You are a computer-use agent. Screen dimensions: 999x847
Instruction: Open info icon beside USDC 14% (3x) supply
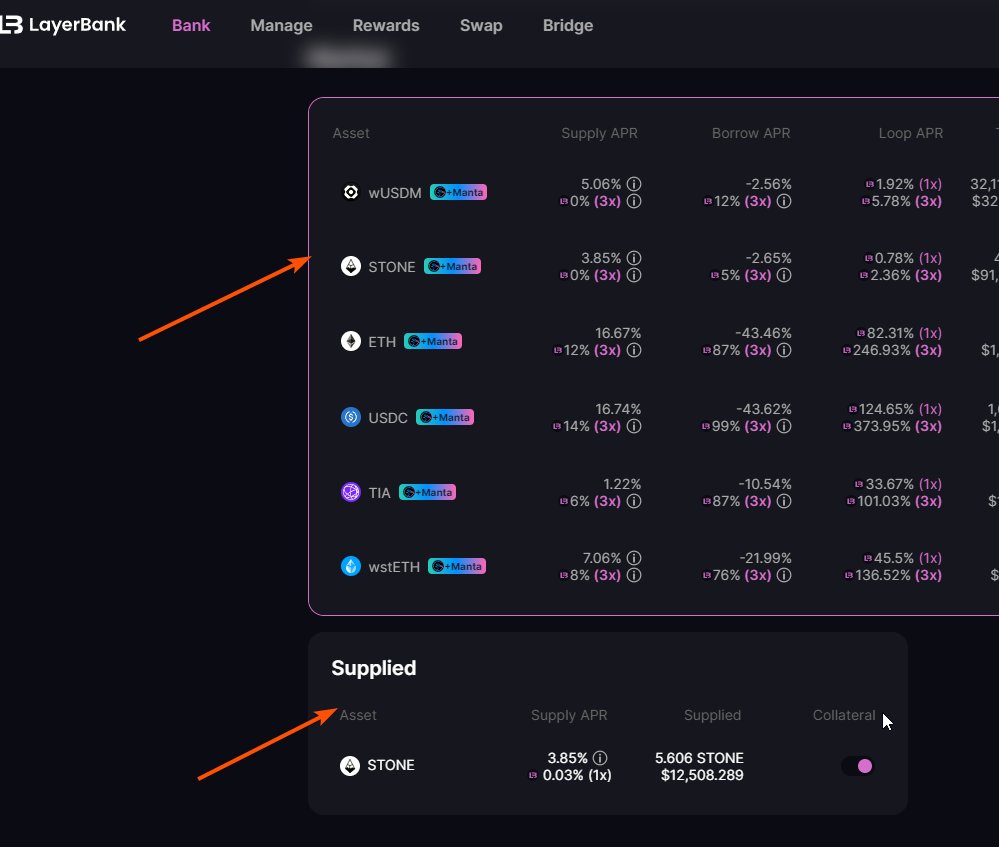(x=634, y=426)
